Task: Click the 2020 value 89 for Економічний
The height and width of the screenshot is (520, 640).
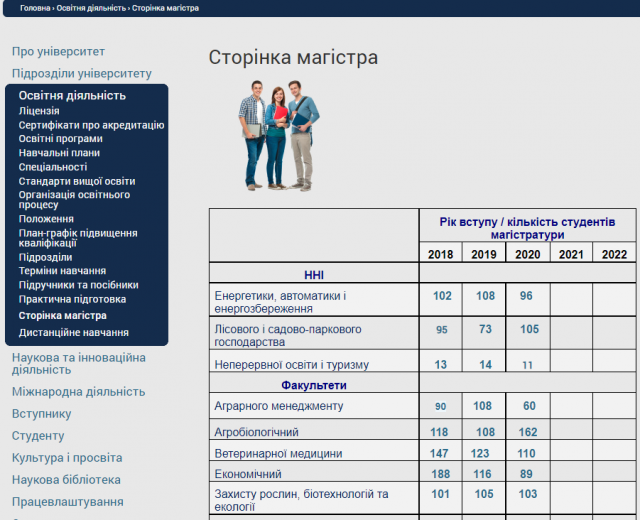Action: (x=526, y=474)
